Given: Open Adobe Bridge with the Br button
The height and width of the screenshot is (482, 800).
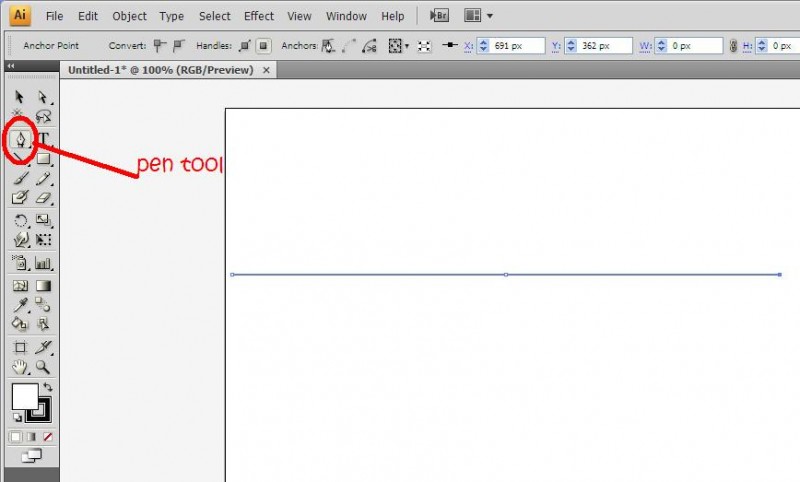Looking at the screenshot, I should pyautogui.click(x=438, y=16).
